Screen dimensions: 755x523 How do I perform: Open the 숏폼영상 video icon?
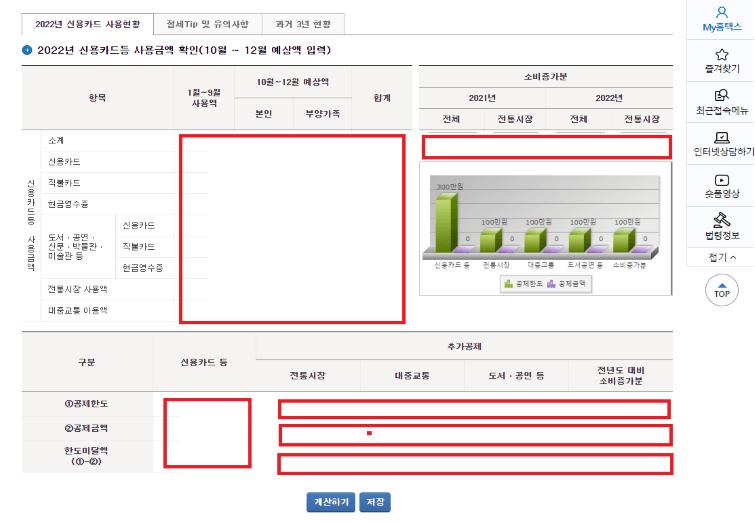[x=721, y=186]
